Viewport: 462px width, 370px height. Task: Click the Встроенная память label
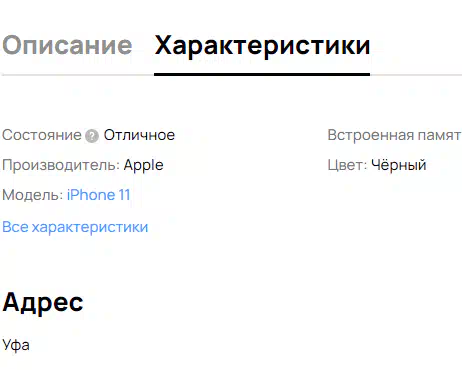394,135
